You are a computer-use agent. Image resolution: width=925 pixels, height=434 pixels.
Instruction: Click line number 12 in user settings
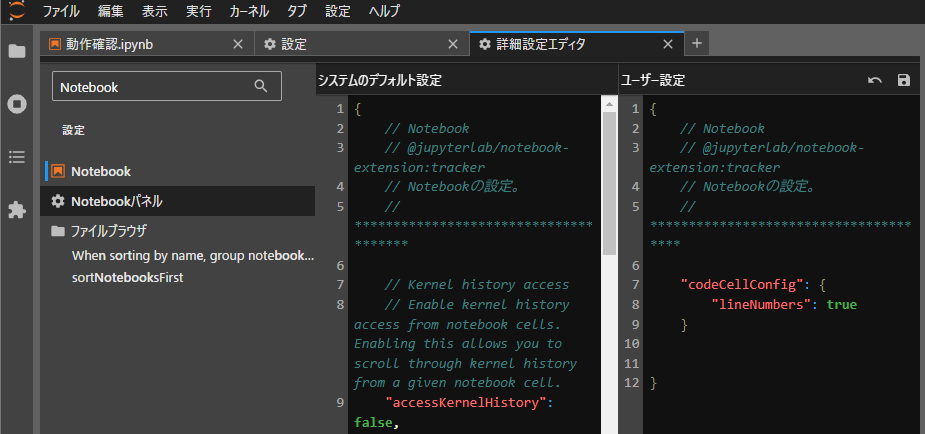tap(632, 383)
